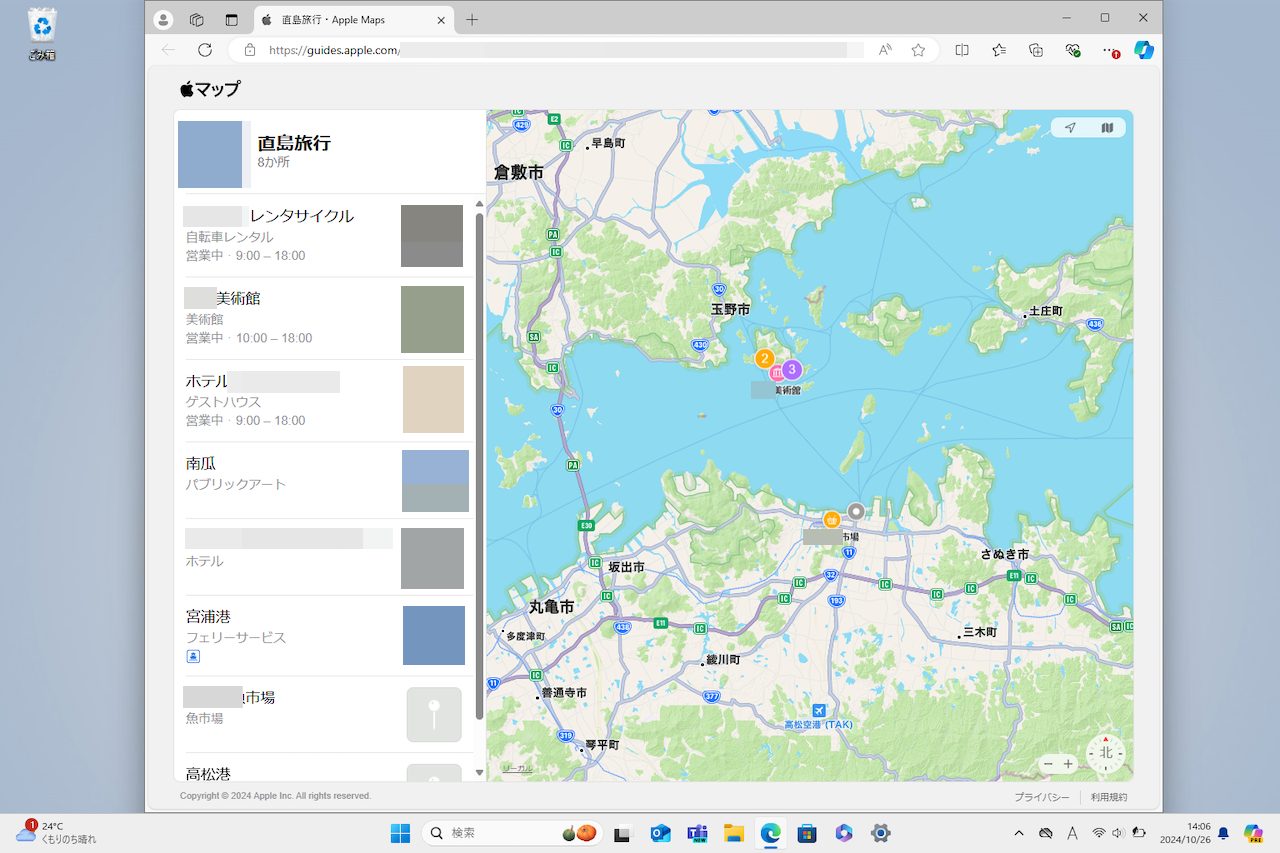Open the Favorites list button
1280x853 pixels.
coord(999,50)
